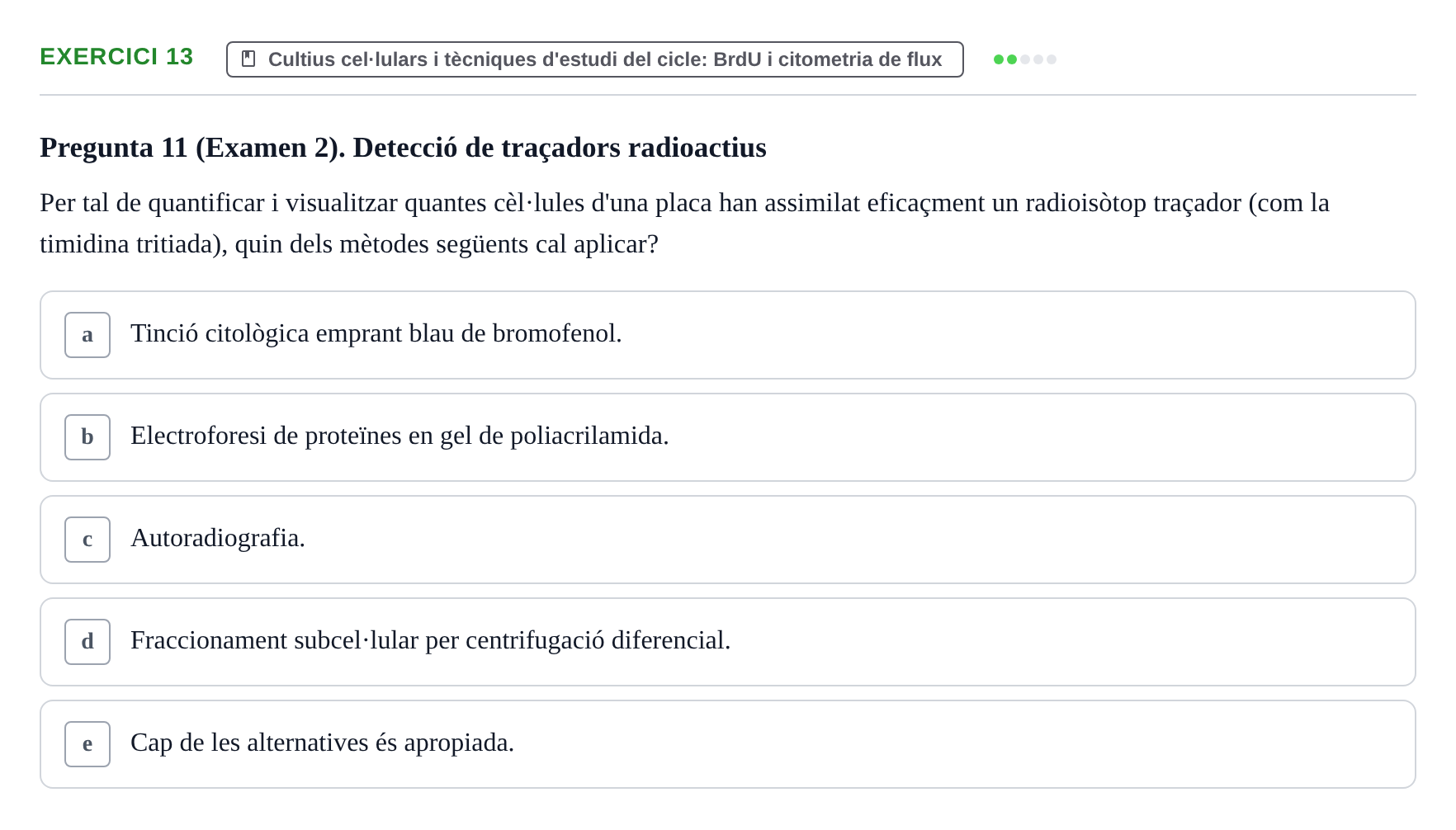Click the bookmark icon in topic tag
The height and width of the screenshot is (830, 1456).
tap(248, 59)
